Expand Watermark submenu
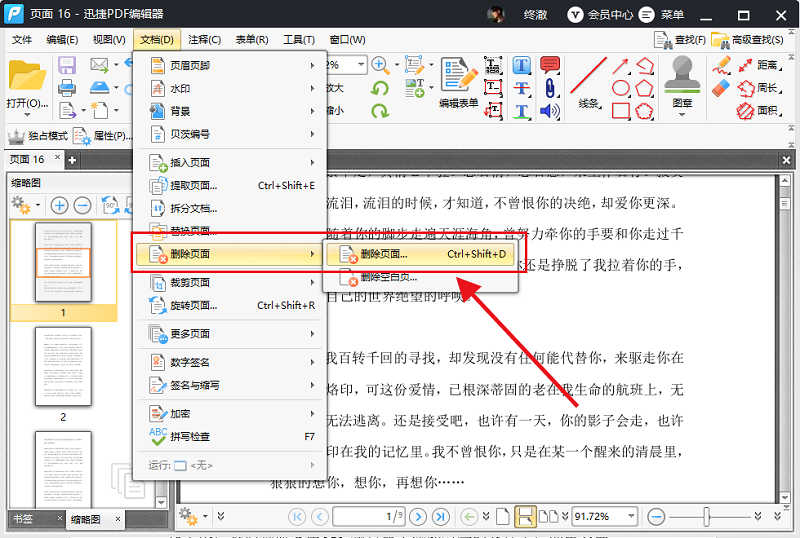Screen dimensions: 800x538 tap(230, 88)
